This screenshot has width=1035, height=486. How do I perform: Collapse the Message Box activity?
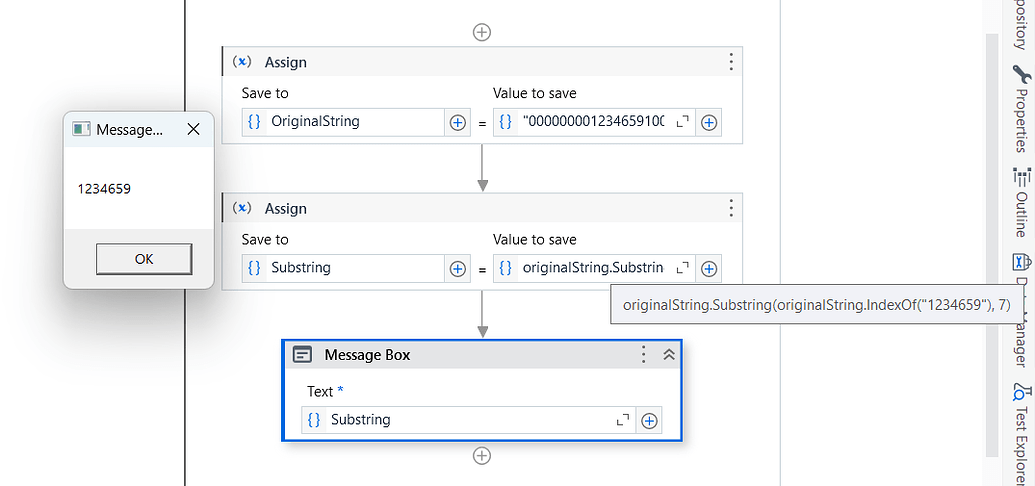click(x=669, y=355)
